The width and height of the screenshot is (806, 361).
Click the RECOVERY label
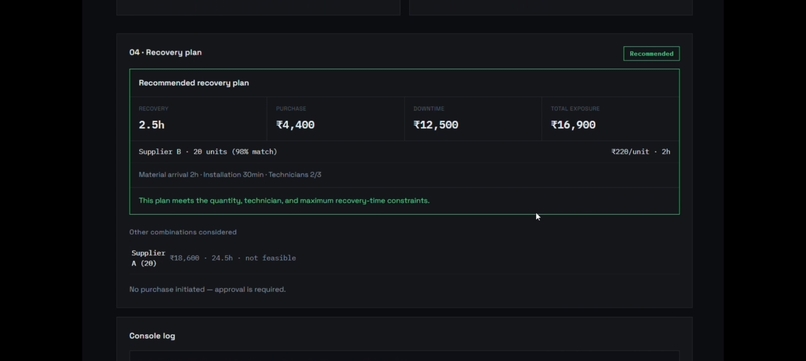point(153,109)
